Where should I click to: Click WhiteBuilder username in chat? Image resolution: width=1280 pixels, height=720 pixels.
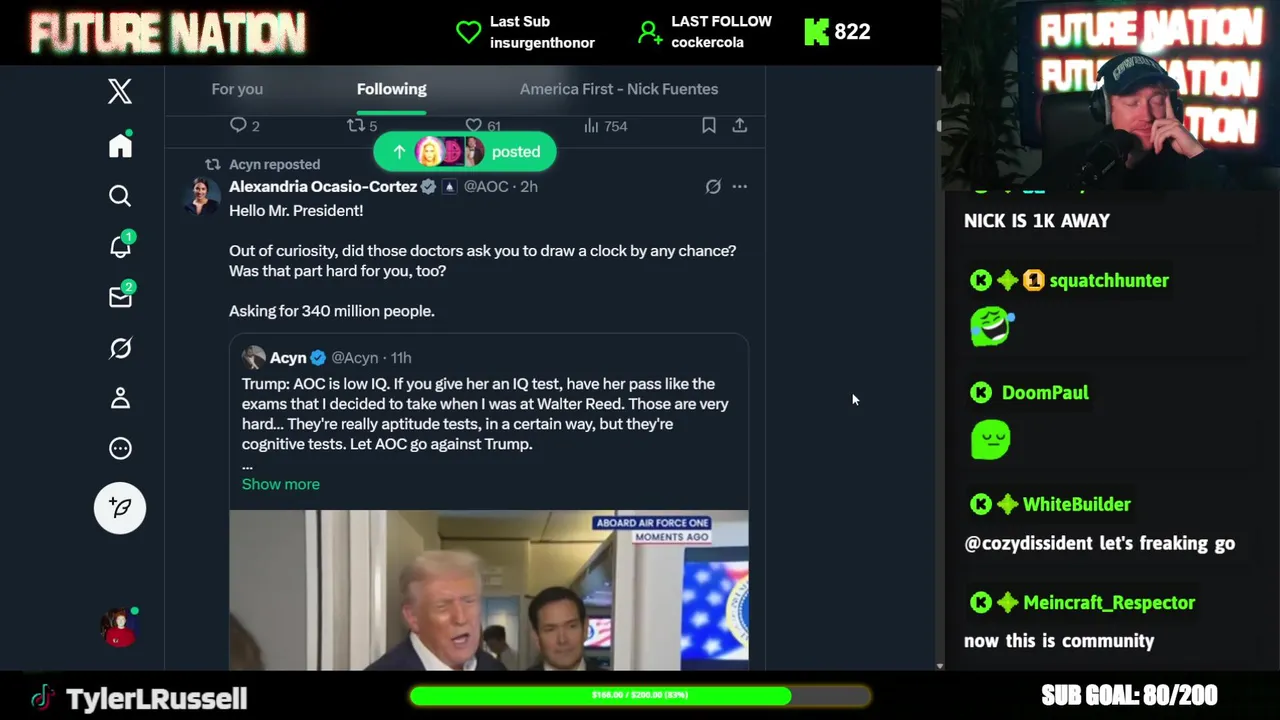coord(1077,505)
